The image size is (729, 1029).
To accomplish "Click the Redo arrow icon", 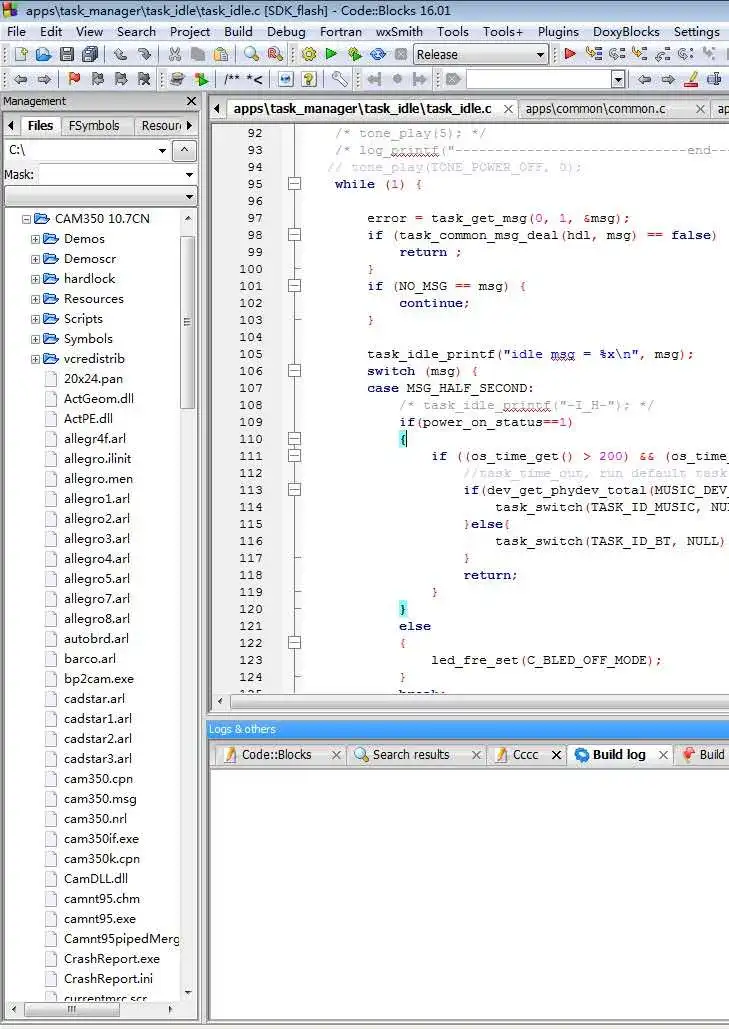I will 144,54.
